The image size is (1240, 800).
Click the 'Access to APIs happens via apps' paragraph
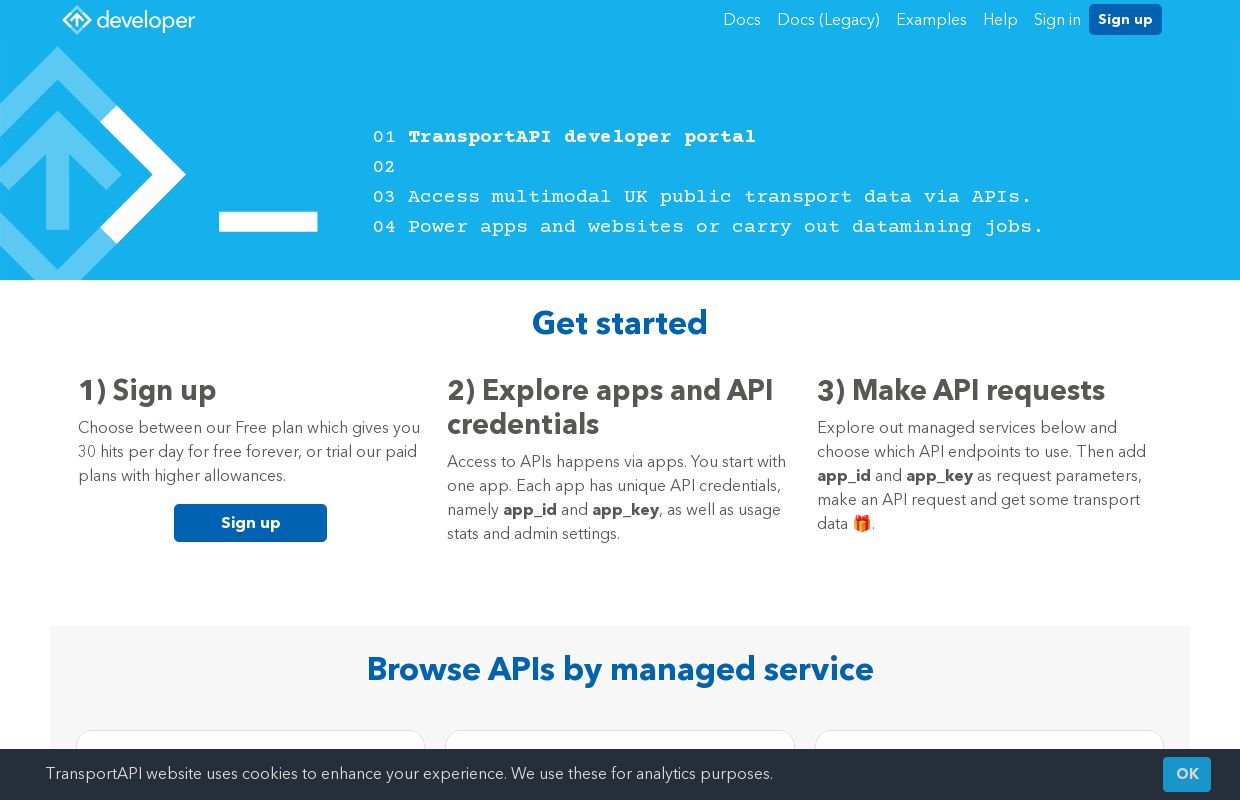pos(617,498)
